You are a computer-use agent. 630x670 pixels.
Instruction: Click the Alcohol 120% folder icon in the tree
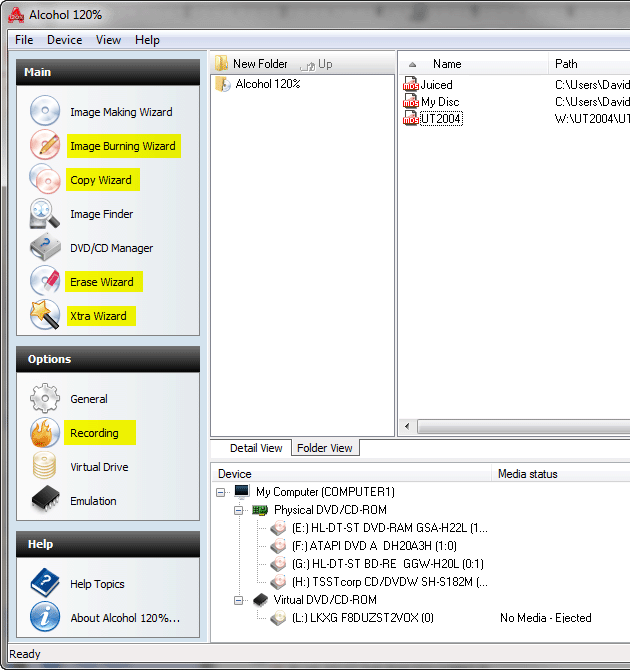click(x=223, y=84)
